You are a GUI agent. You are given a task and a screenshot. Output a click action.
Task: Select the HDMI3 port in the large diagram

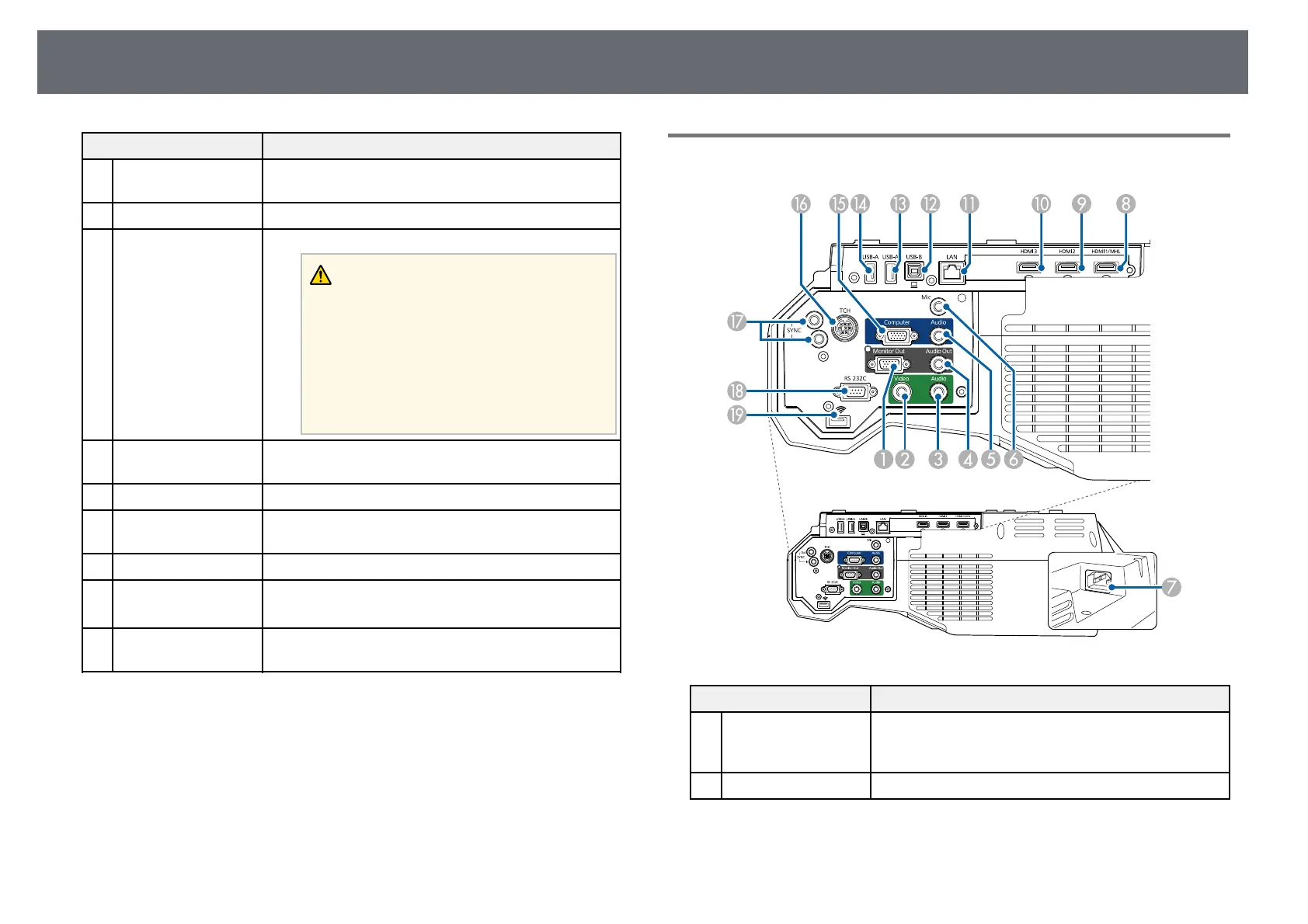pyautogui.click(x=1030, y=269)
